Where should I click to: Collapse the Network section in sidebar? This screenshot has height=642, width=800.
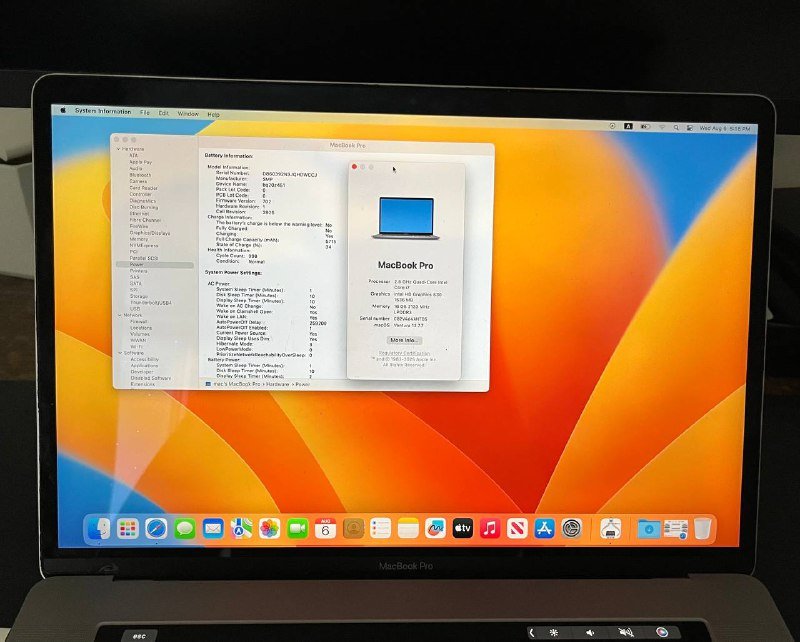point(118,315)
